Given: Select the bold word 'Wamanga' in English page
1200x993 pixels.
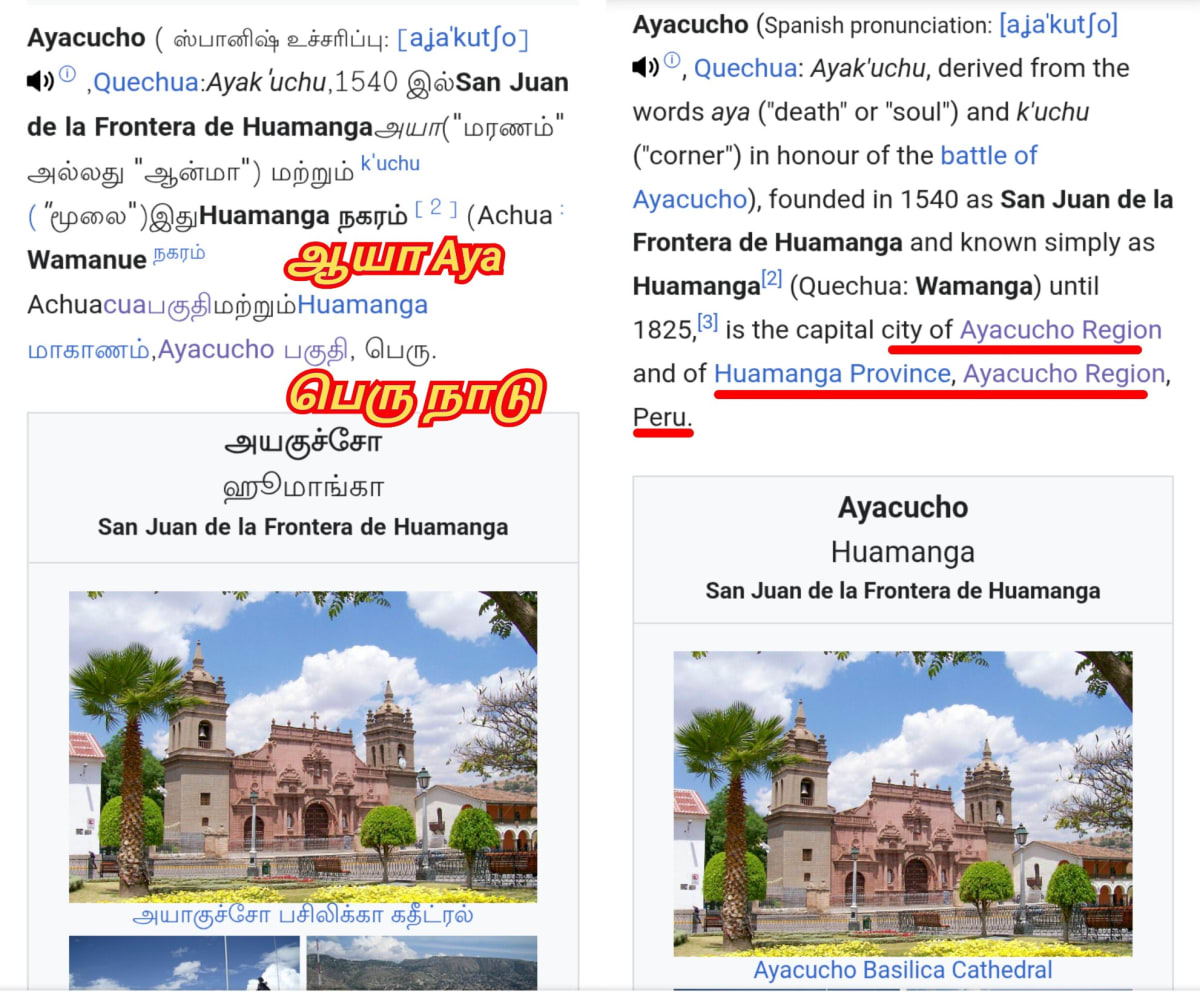Looking at the screenshot, I should tap(974, 287).
